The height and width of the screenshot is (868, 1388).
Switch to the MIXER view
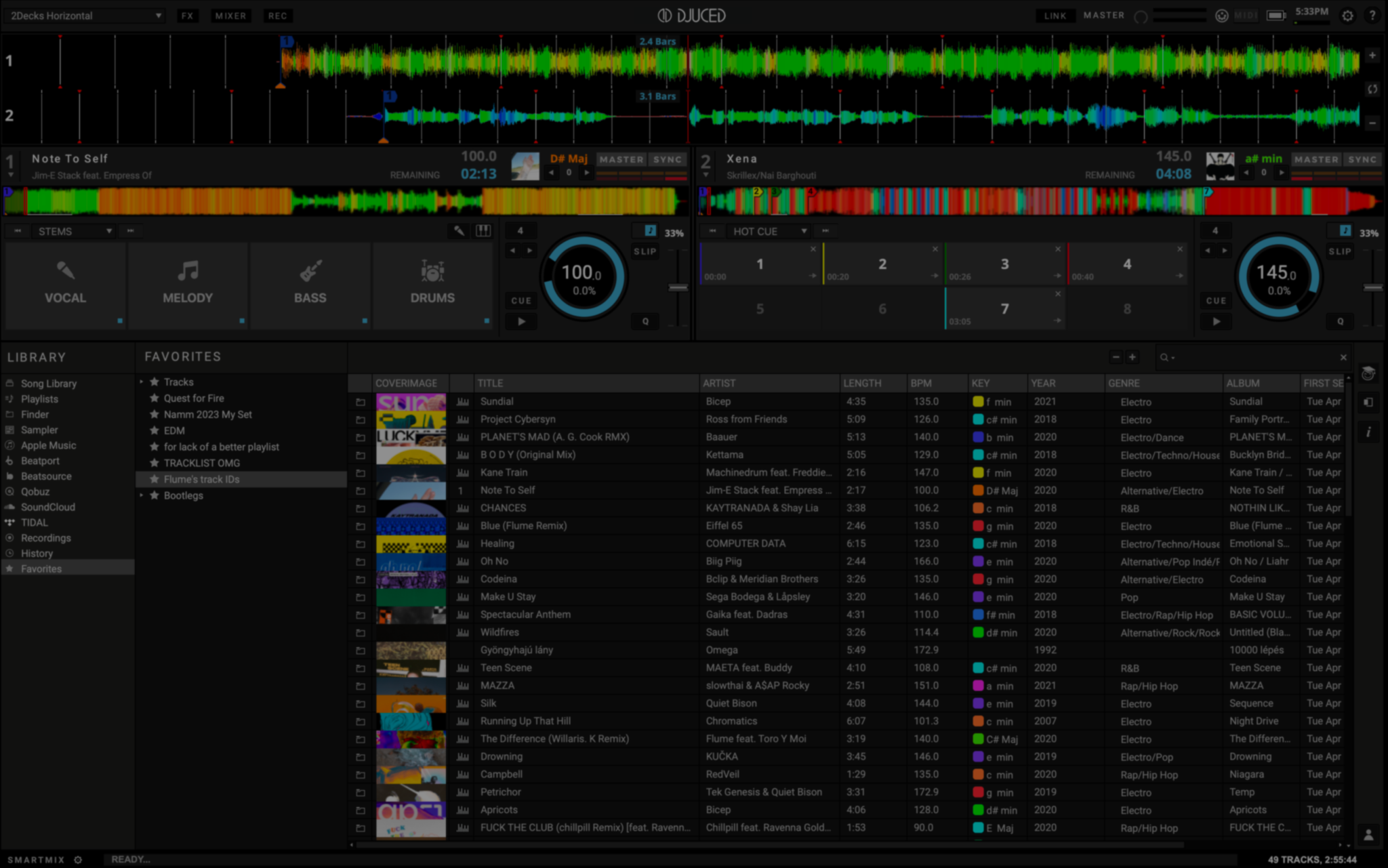pos(230,15)
